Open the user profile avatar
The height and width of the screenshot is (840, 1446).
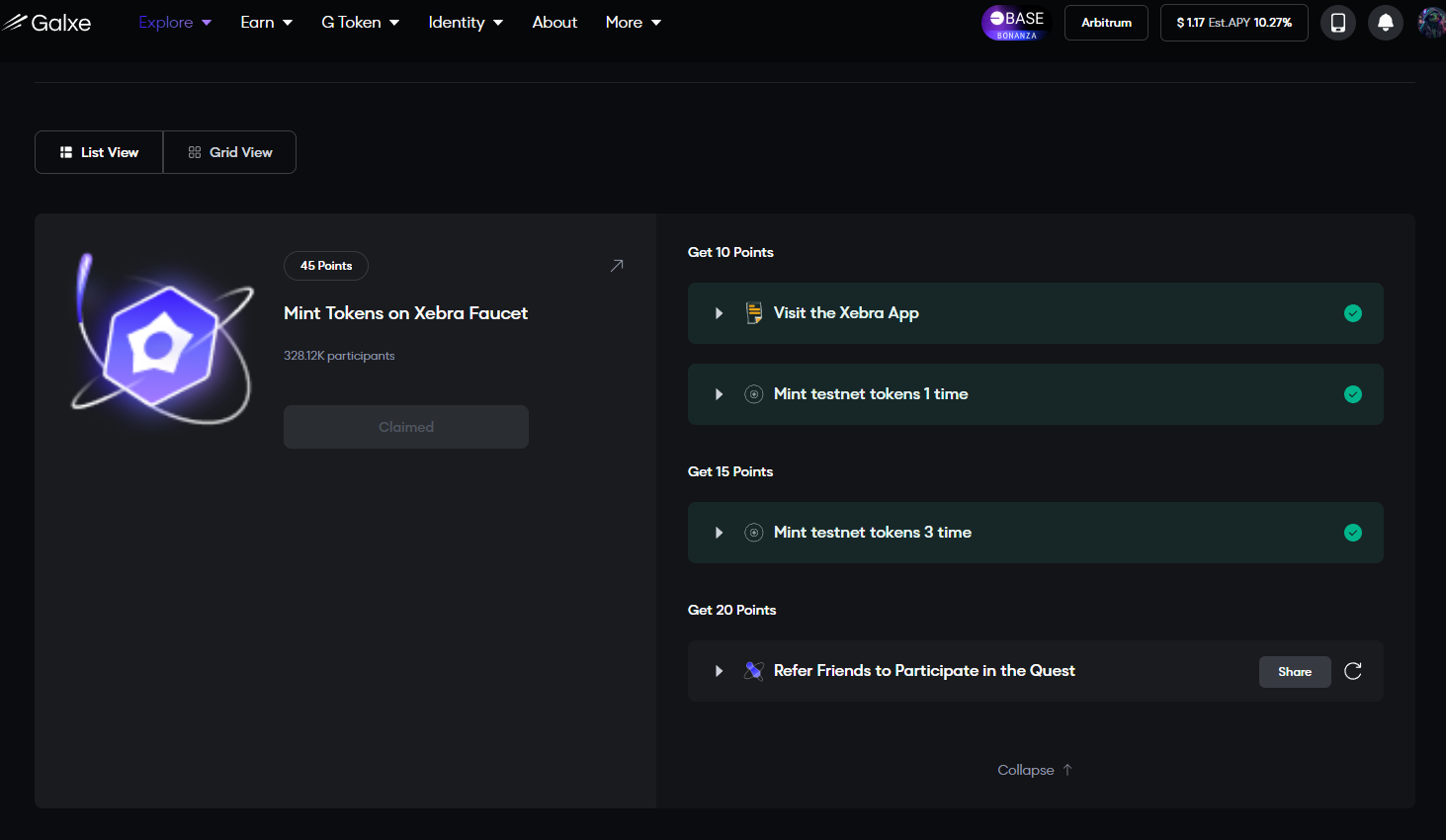pos(1431,22)
